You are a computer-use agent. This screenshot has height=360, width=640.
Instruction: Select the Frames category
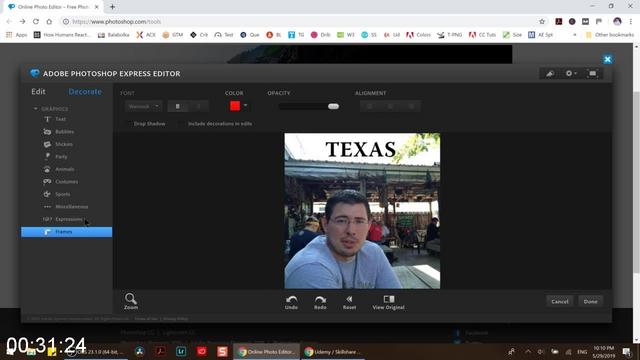coord(67,232)
